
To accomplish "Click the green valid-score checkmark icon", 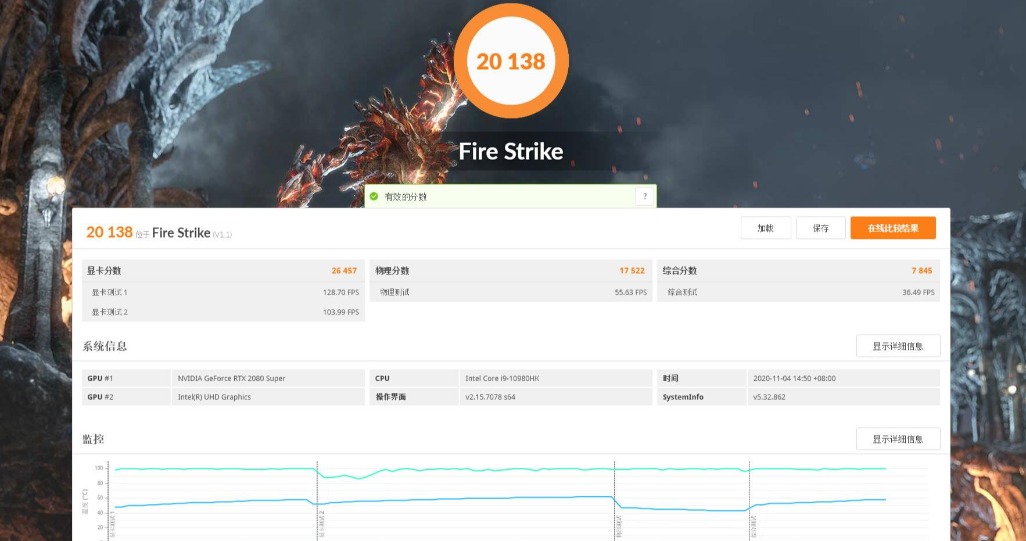I will 374,196.
